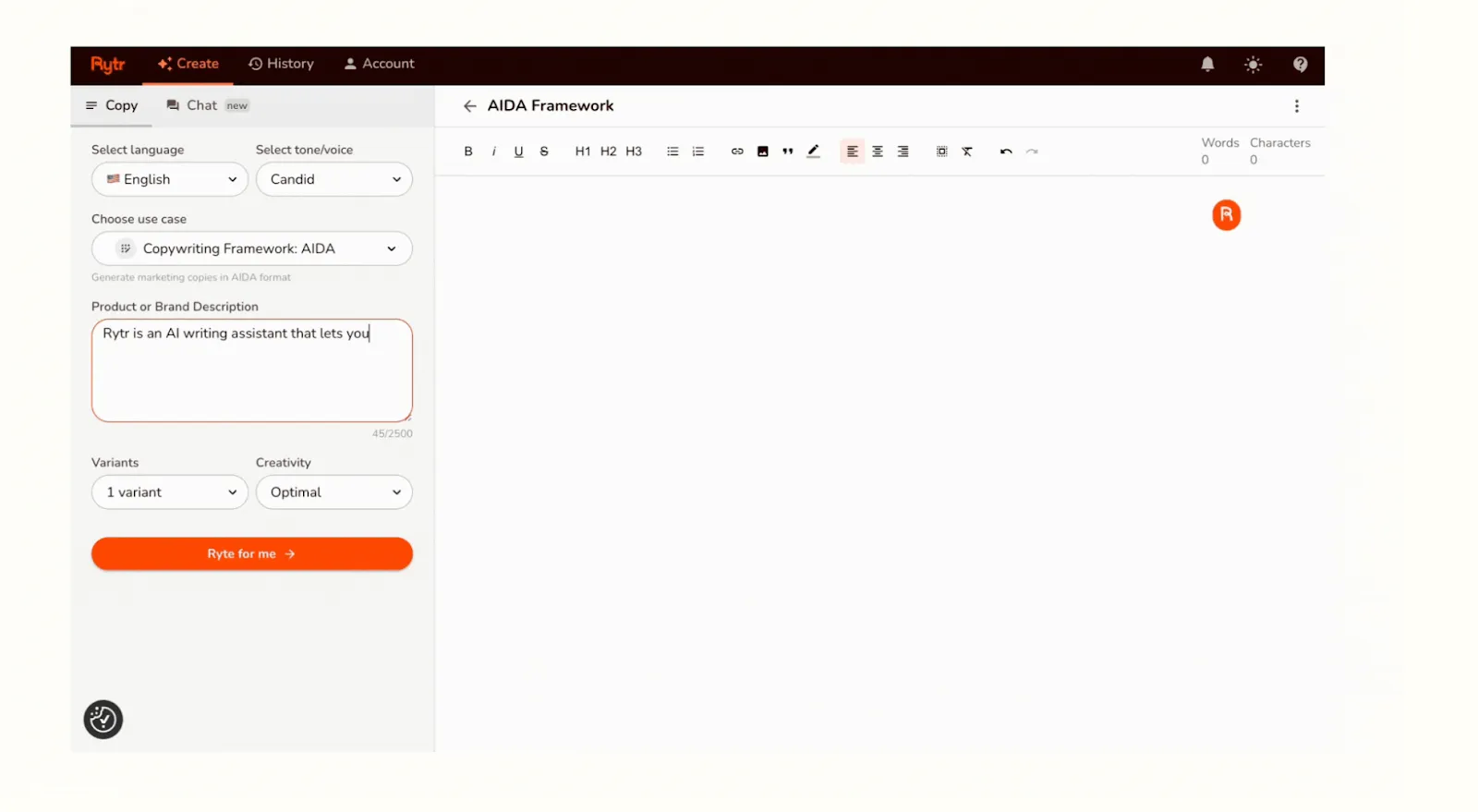Clear text formatting
The width and height of the screenshot is (1478, 812).
(x=967, y=151)
